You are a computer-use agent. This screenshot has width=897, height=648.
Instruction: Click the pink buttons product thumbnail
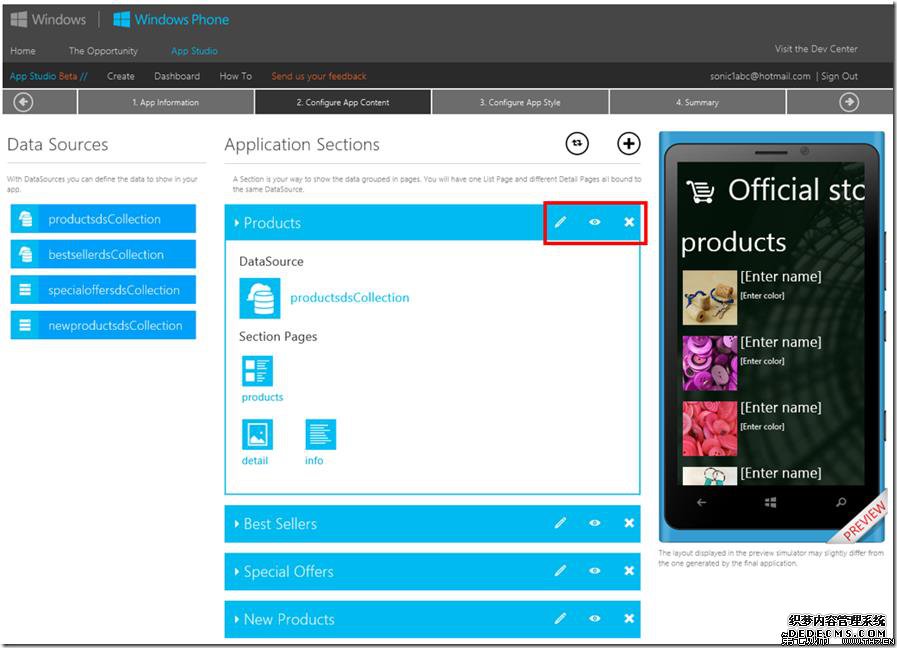point(709,428)
